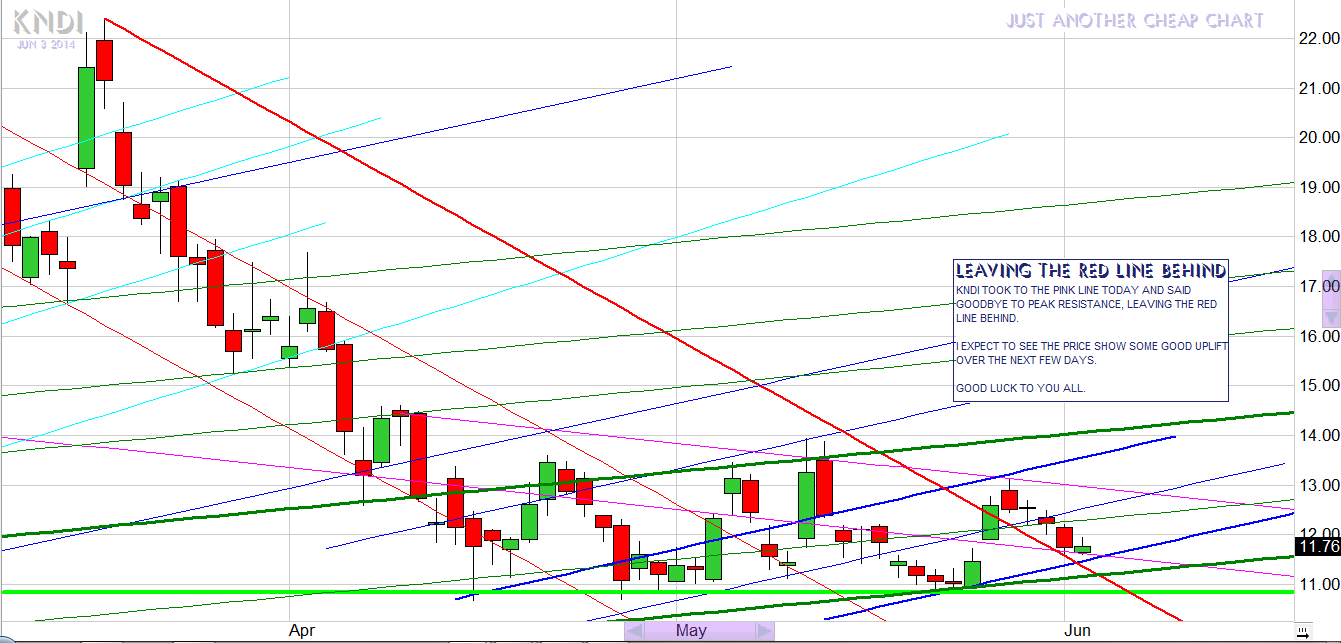Select the tall green candle near the chart peak
This screenshot has width=1341, height=643.
(x=86, y=117)
